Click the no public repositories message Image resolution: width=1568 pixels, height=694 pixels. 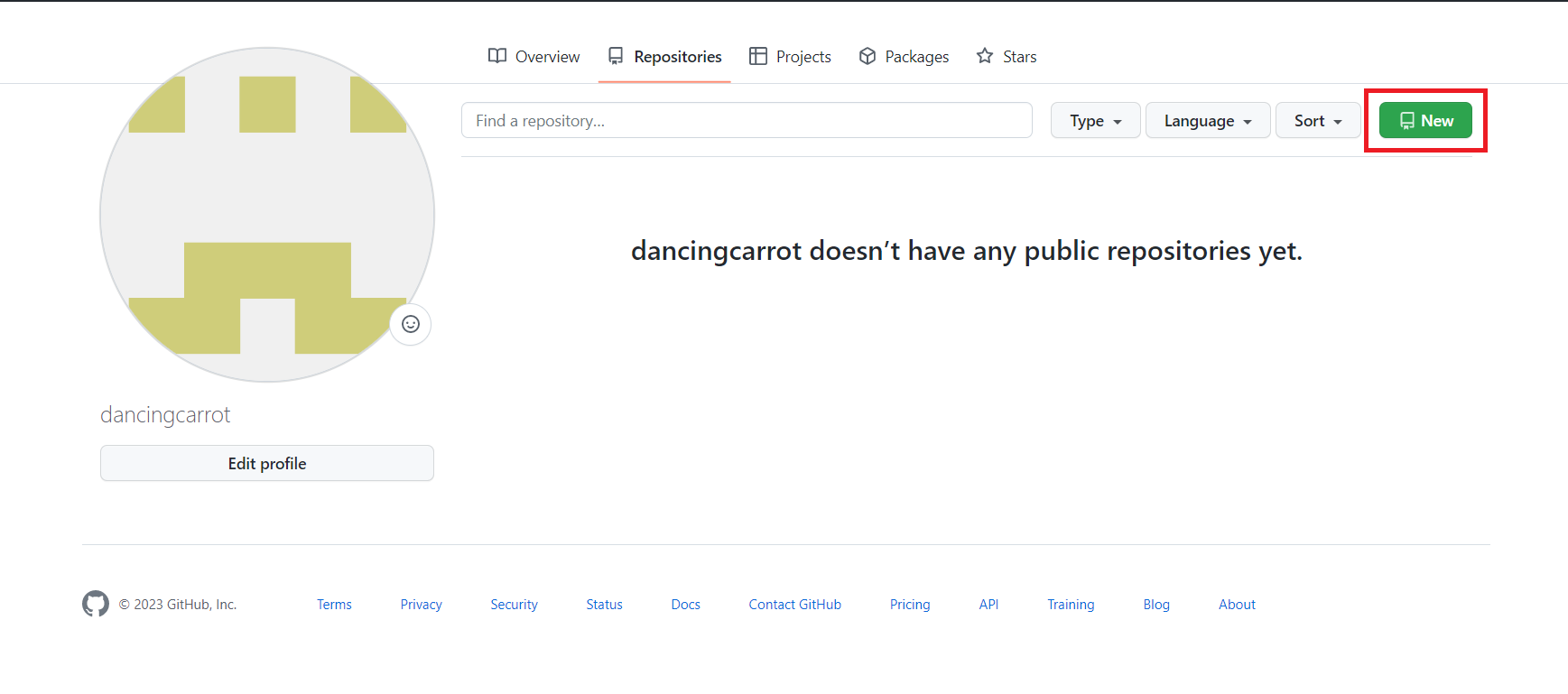coord(967,250)
